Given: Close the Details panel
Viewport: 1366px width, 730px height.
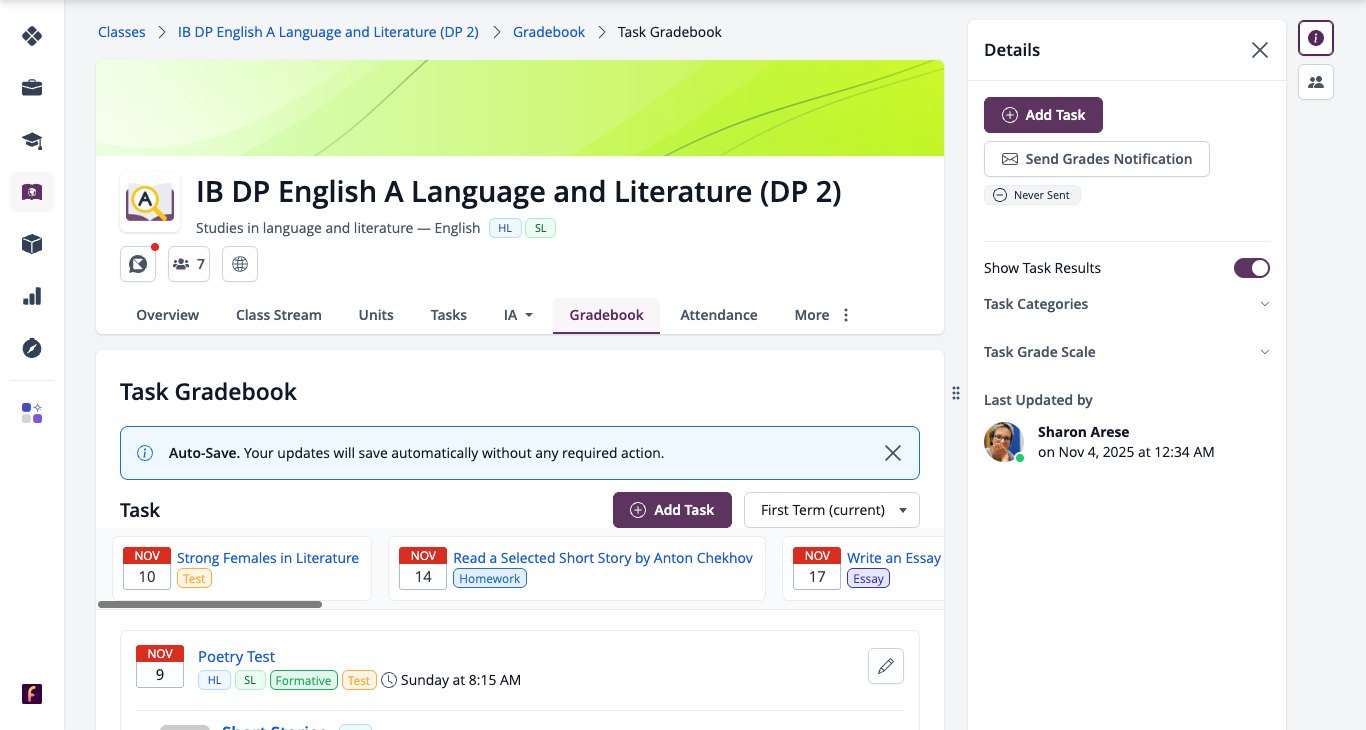Looking at the screenshot, I should (1260, 50).
